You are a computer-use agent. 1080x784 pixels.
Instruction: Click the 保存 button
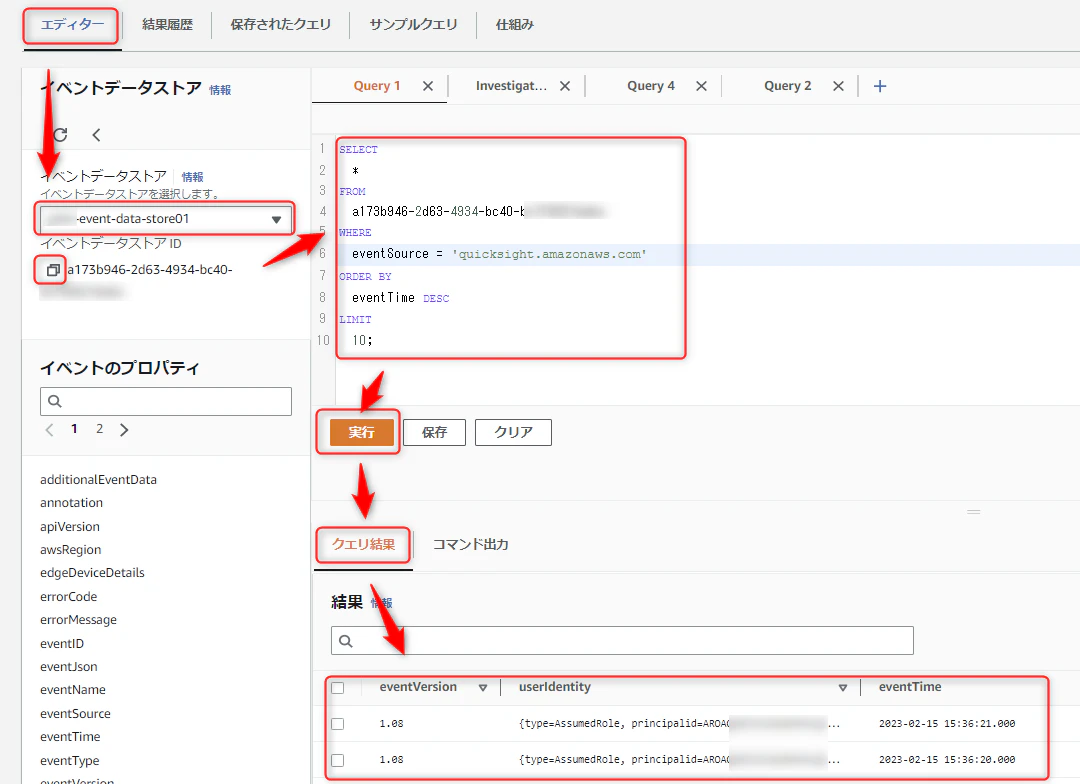[434, 433]
